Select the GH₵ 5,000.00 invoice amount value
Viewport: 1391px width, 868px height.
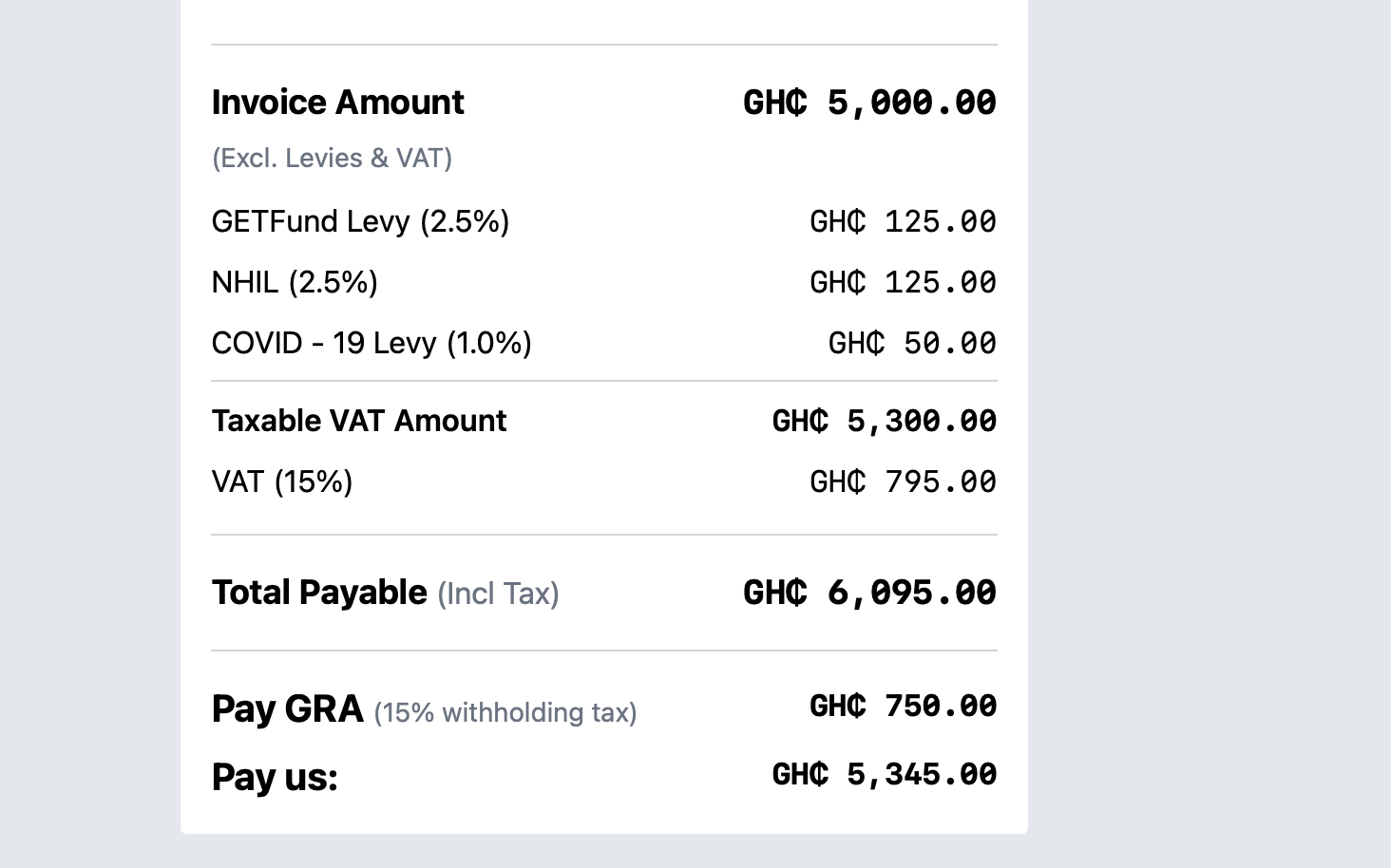(869, 103)
